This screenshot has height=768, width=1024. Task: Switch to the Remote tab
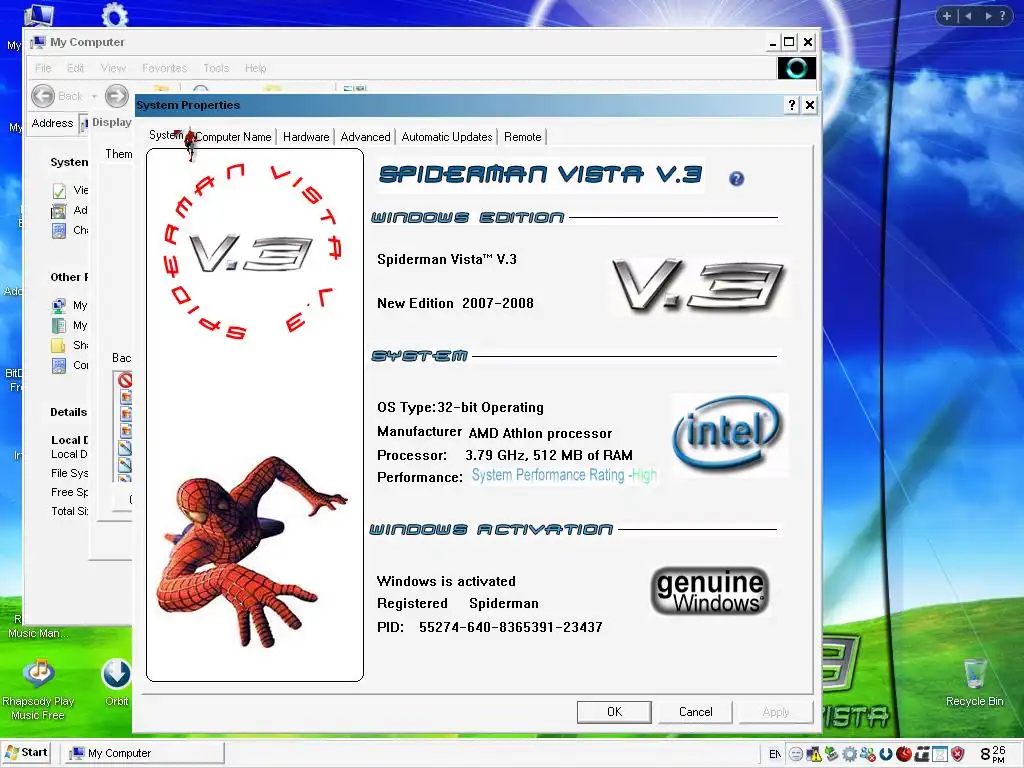[x=522, y=137]
